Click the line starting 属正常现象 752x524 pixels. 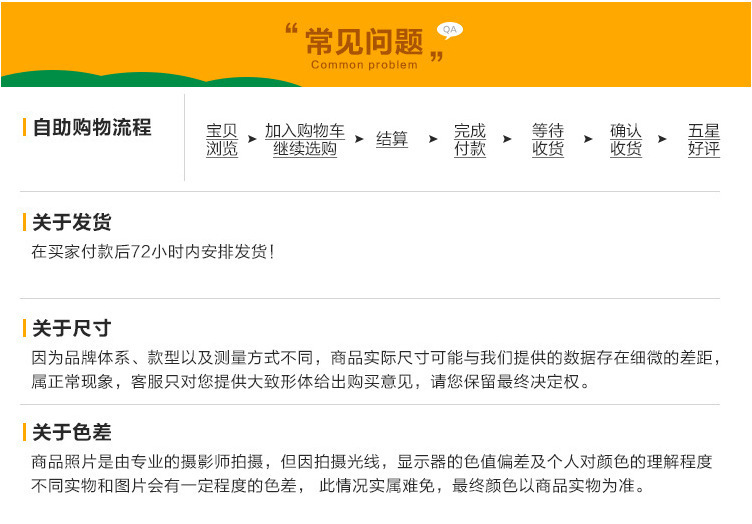310,382
